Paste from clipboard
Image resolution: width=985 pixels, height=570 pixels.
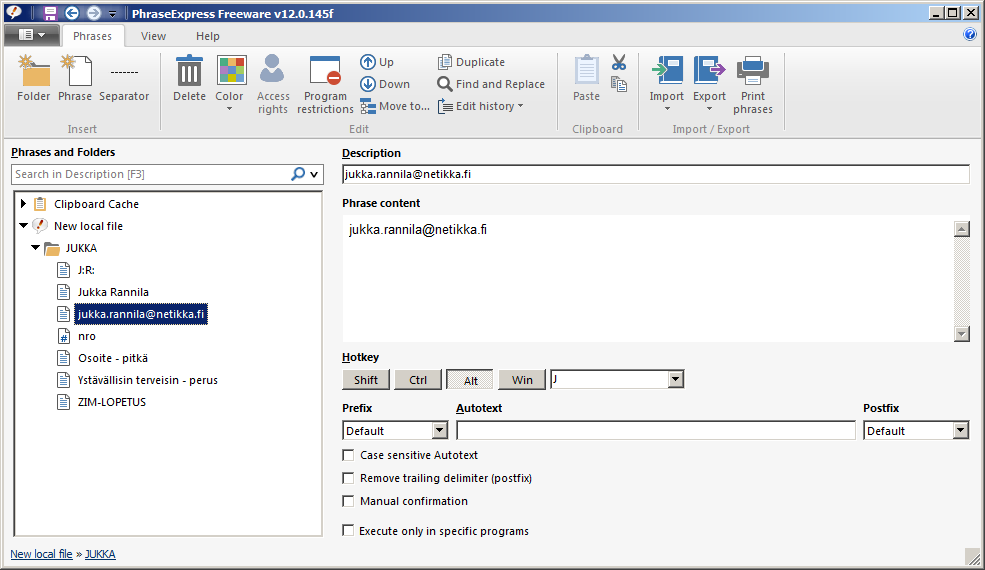(x=586, y=78)
